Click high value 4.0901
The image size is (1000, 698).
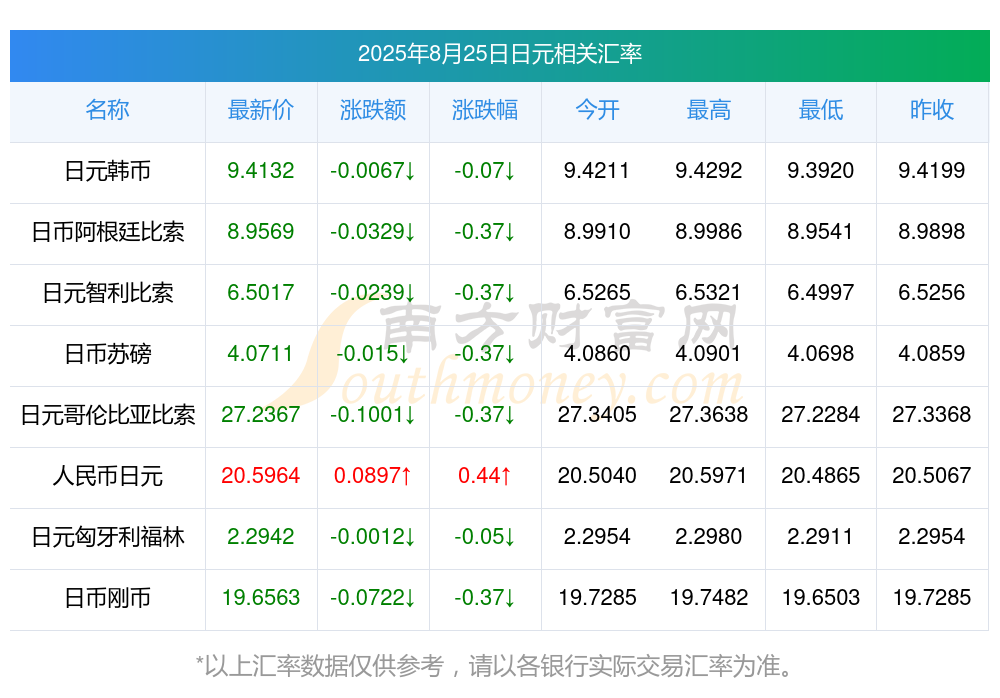708,353
